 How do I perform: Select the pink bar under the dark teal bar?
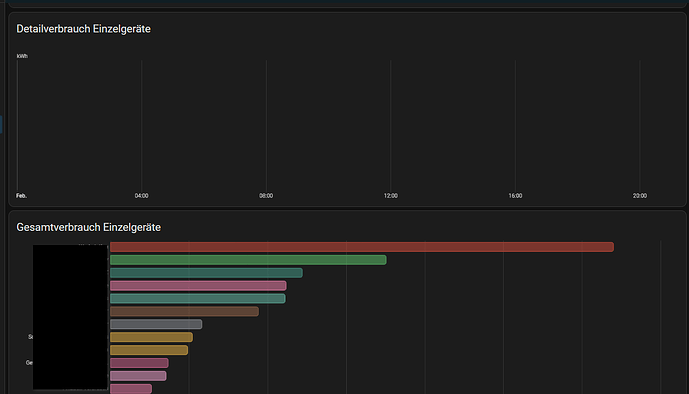(198, 286)
